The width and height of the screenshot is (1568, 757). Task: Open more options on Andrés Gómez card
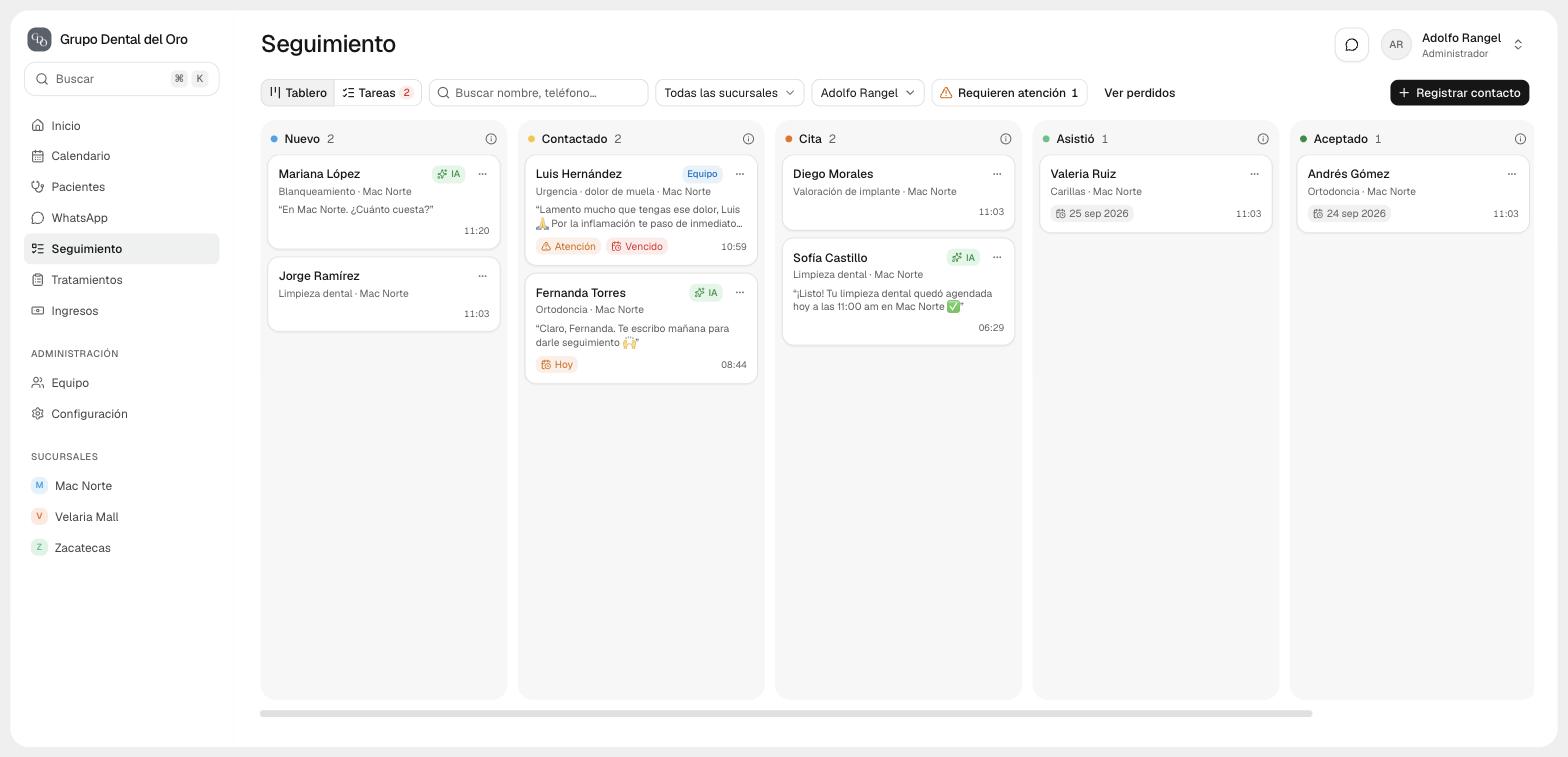[x=1511, y=174]
